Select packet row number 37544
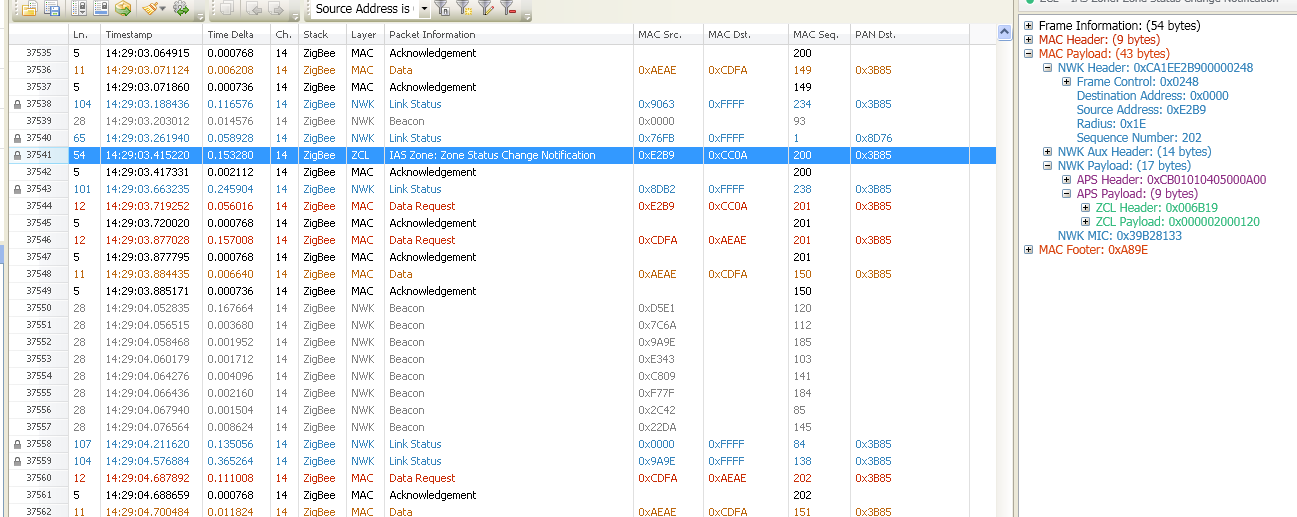Screen dimensions: 1297x517 [502, 206]
